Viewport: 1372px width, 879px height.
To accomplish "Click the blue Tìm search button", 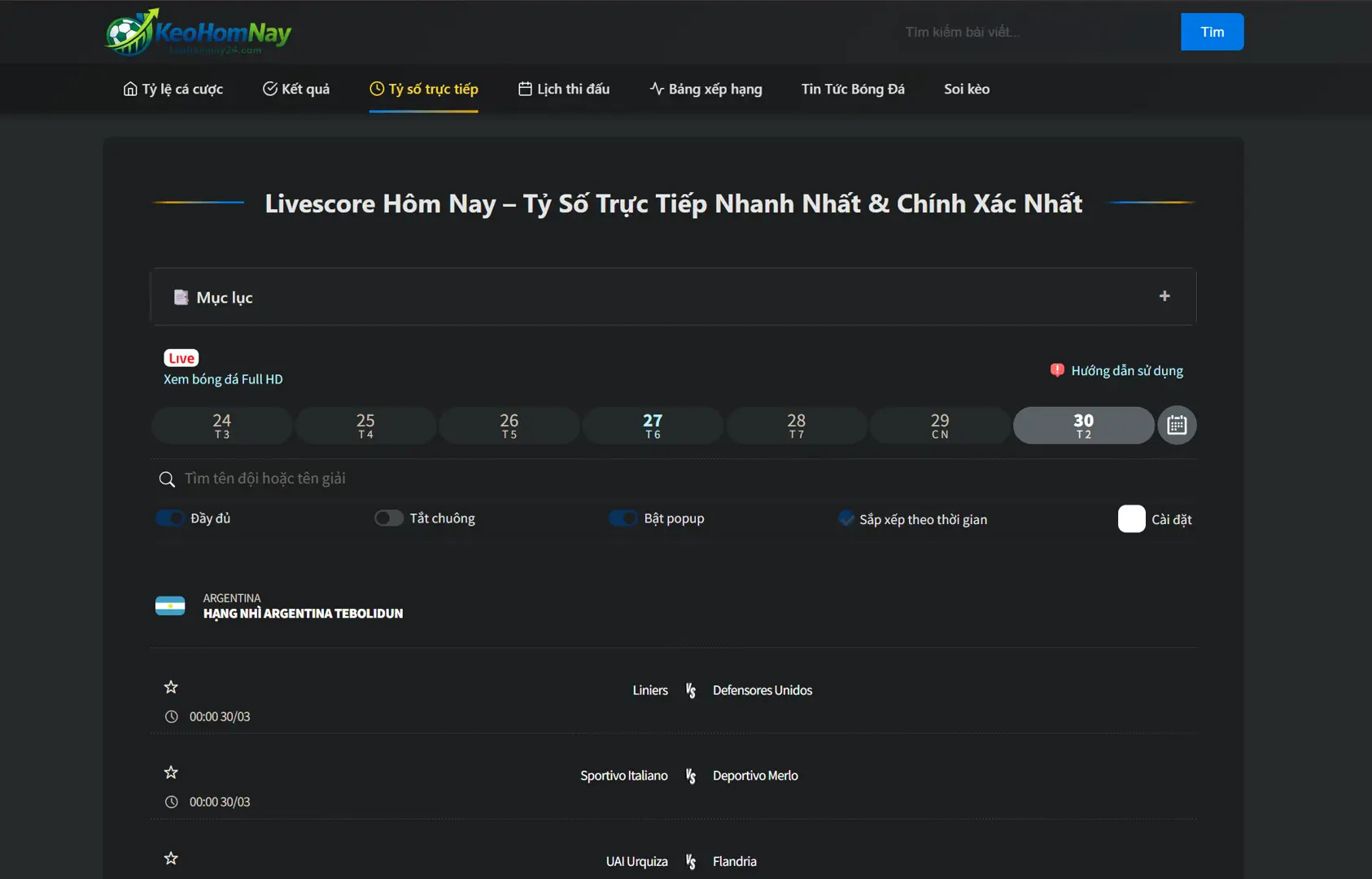I will 1212,32.
